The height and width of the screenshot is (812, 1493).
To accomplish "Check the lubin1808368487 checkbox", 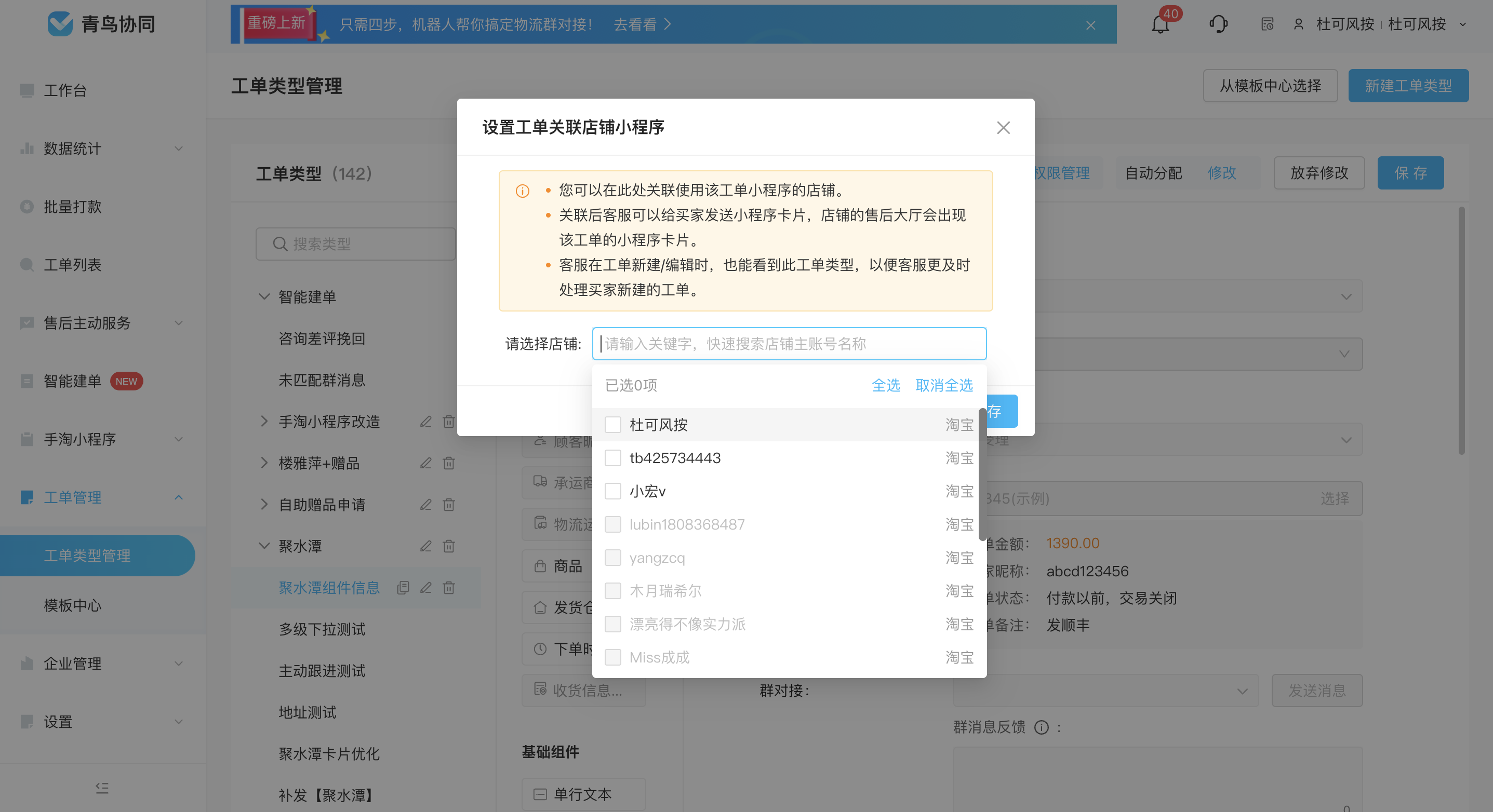I will coord(612,525).
